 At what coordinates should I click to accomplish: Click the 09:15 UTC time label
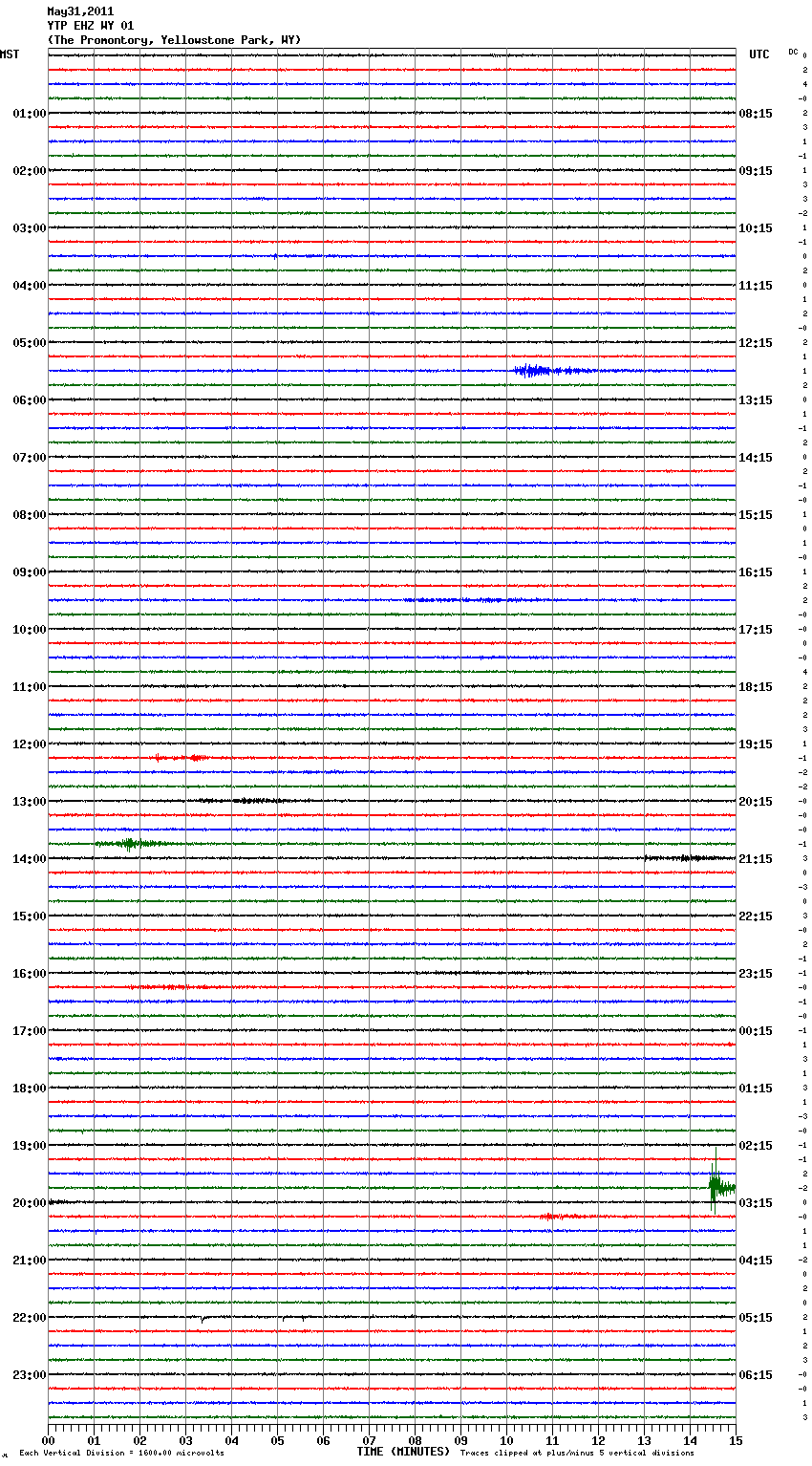tap(756, 171)
